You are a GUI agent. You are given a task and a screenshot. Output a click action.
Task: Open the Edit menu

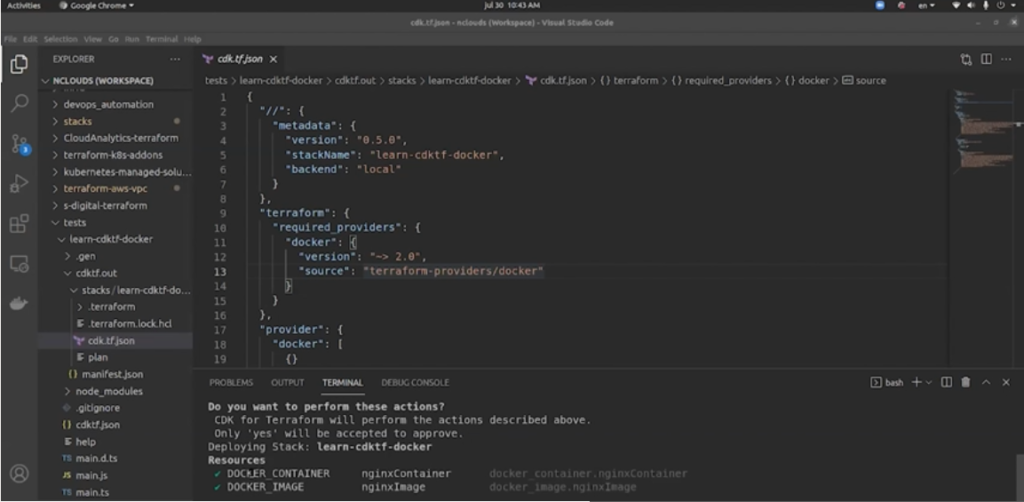coord(30,39)
